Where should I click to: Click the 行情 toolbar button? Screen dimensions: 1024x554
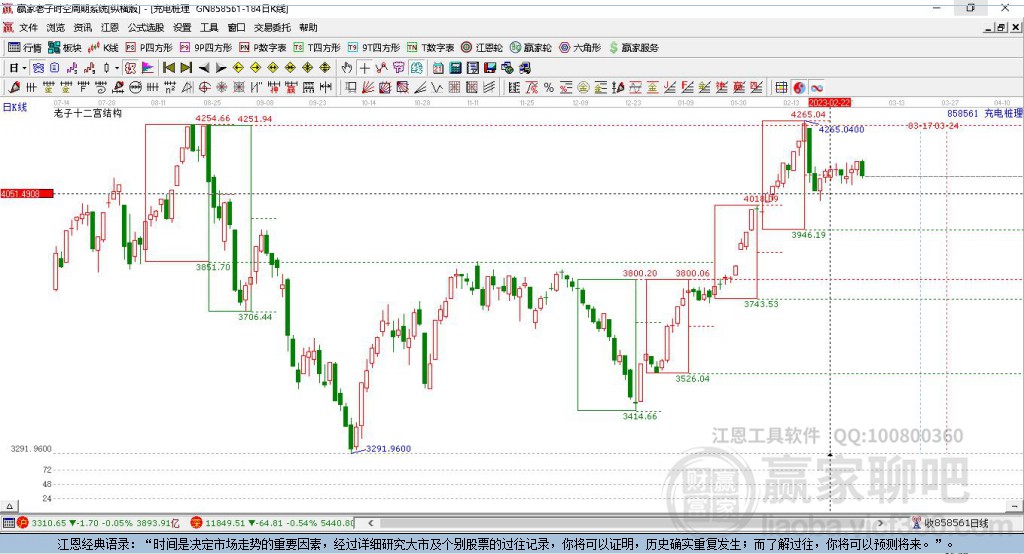pyautogui.click(x=24, y=48)
